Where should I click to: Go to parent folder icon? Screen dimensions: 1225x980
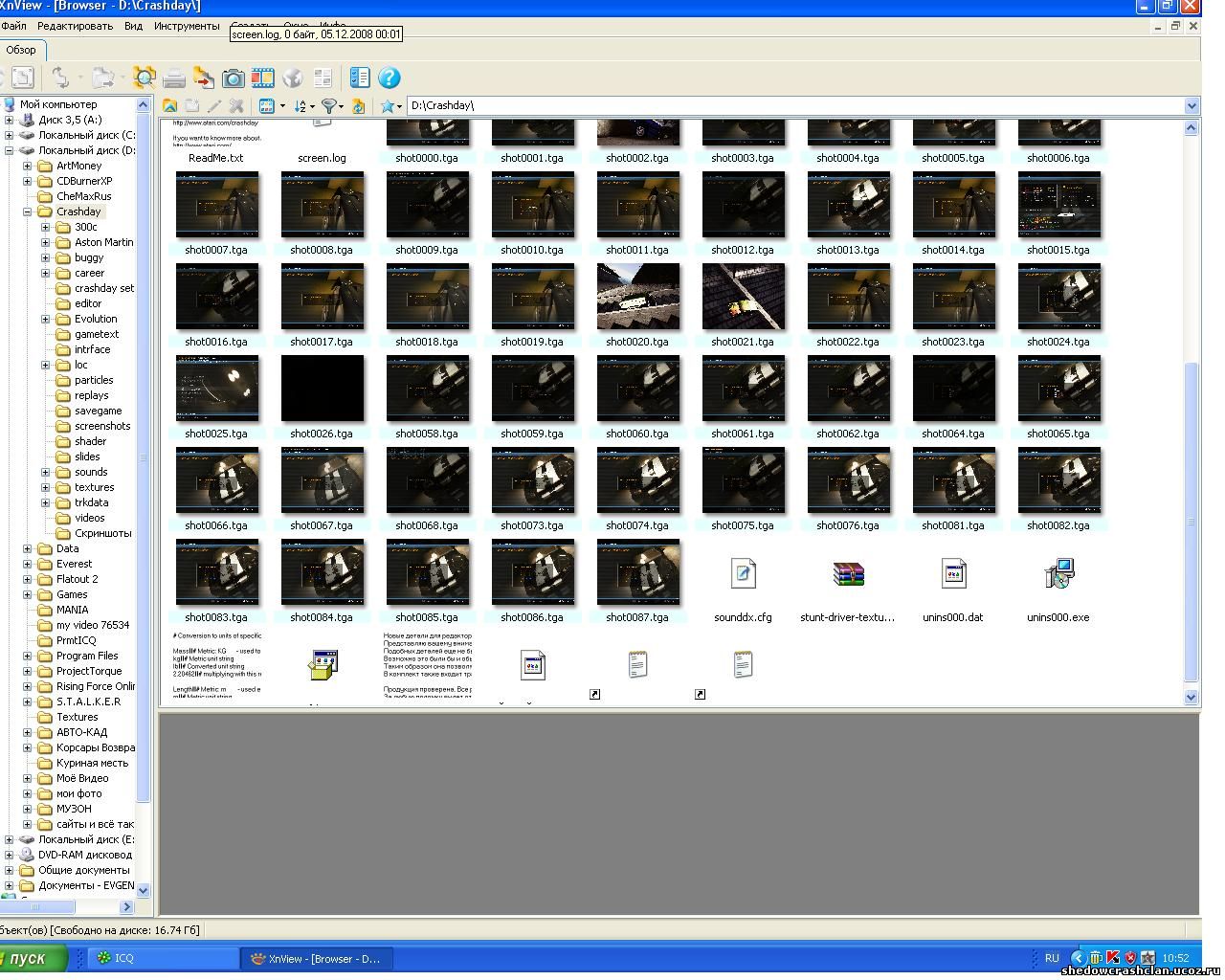click(169, 106)
